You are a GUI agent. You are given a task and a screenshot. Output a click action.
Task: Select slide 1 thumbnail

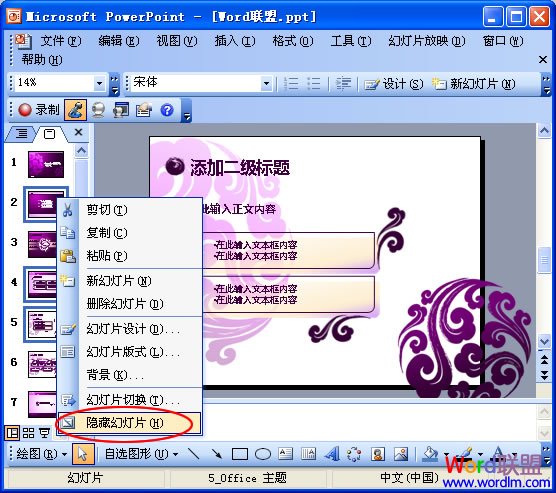coord(46,165)
